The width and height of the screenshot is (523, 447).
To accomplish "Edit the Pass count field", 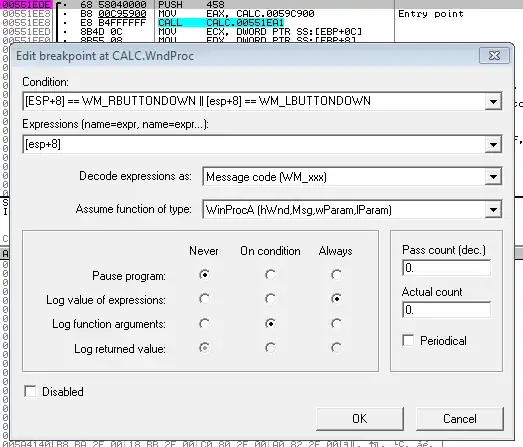I will [447, 268].
